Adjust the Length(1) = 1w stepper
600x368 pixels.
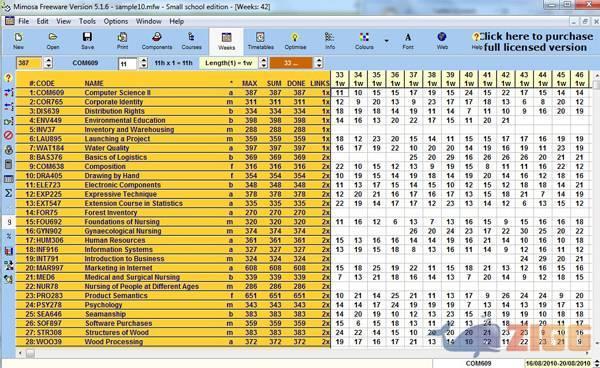point(263,63)
